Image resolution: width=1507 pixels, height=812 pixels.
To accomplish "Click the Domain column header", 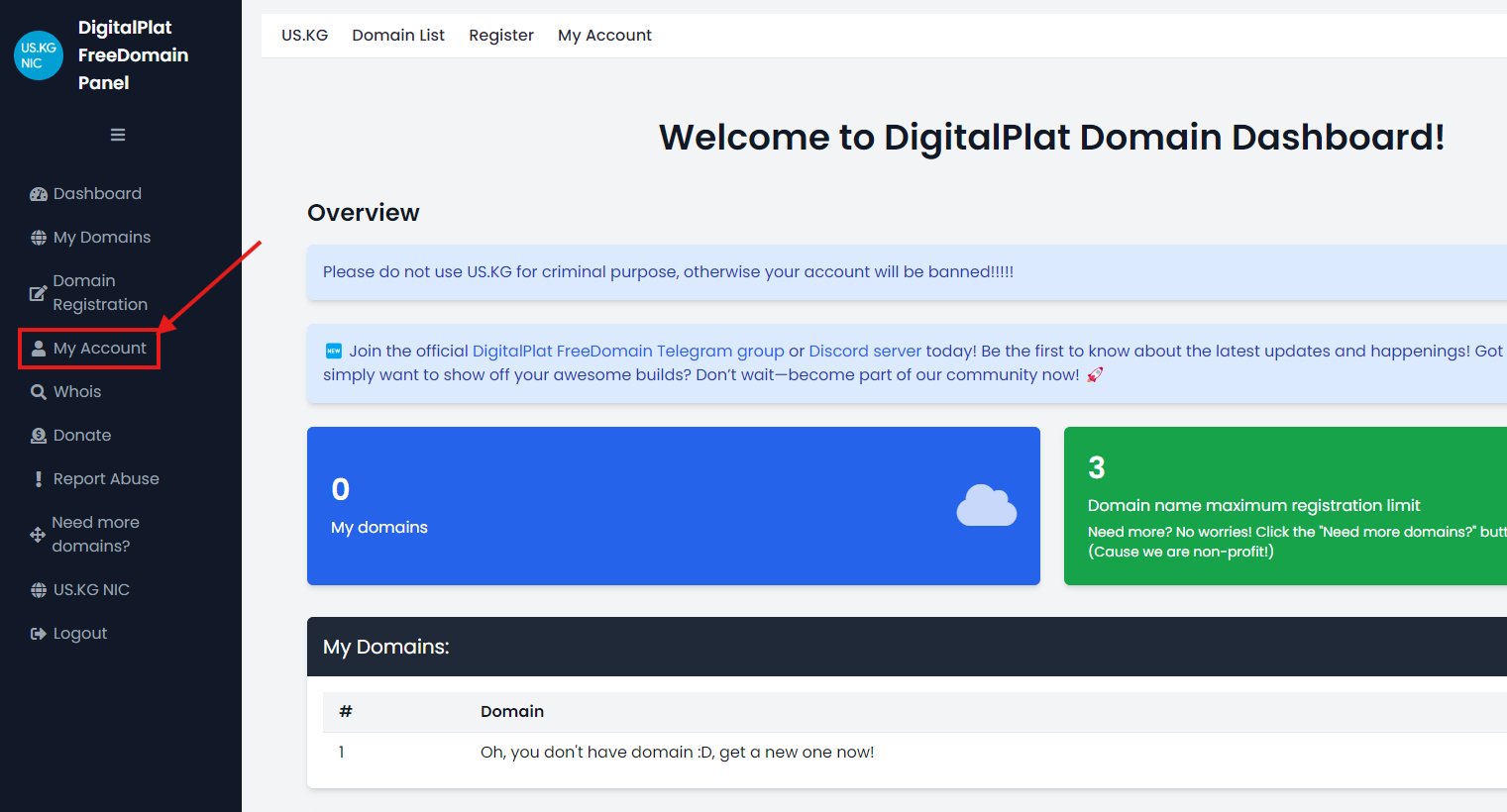I will point(512,712).
